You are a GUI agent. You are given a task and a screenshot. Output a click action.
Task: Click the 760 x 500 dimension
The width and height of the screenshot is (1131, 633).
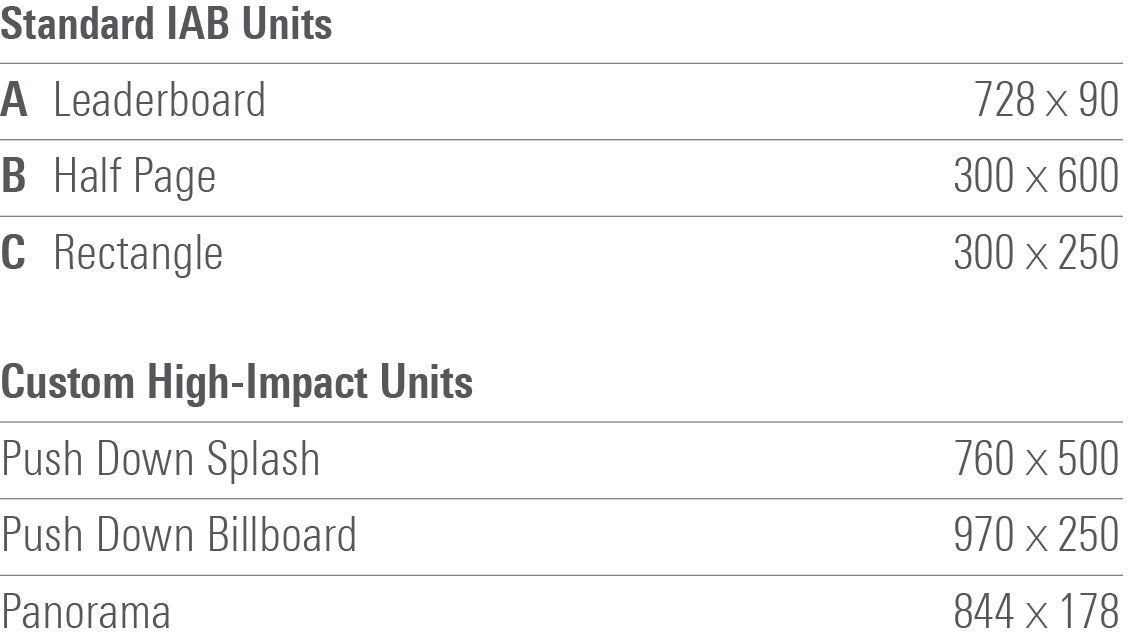click(1036, 459)
